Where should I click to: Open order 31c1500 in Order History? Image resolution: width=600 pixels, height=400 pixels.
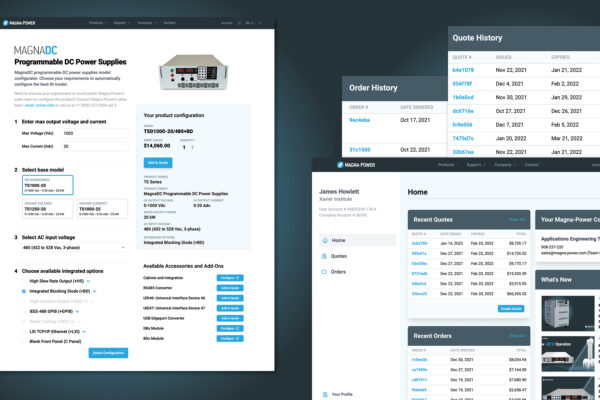click(x=360, y=150)
